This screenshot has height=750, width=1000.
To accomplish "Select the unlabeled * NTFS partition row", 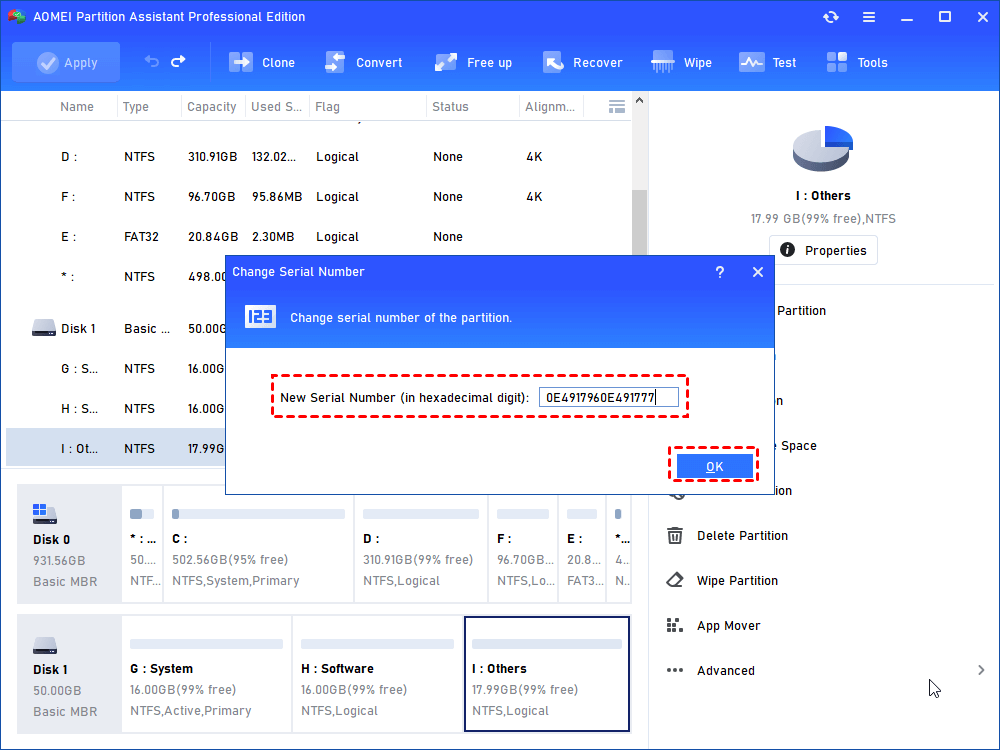I will [x=115, y=277].
